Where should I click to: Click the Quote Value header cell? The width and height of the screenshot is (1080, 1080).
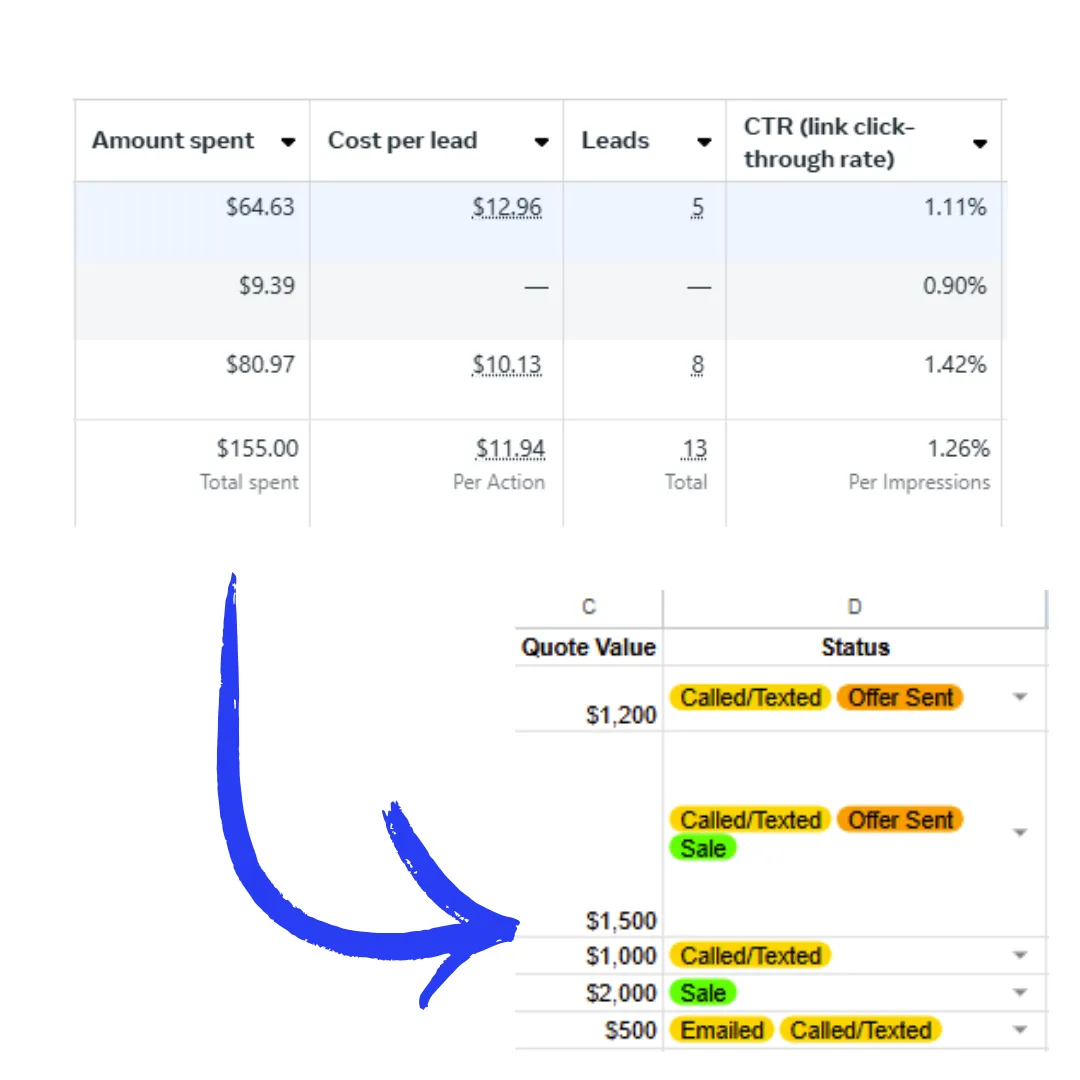(589, 647)
